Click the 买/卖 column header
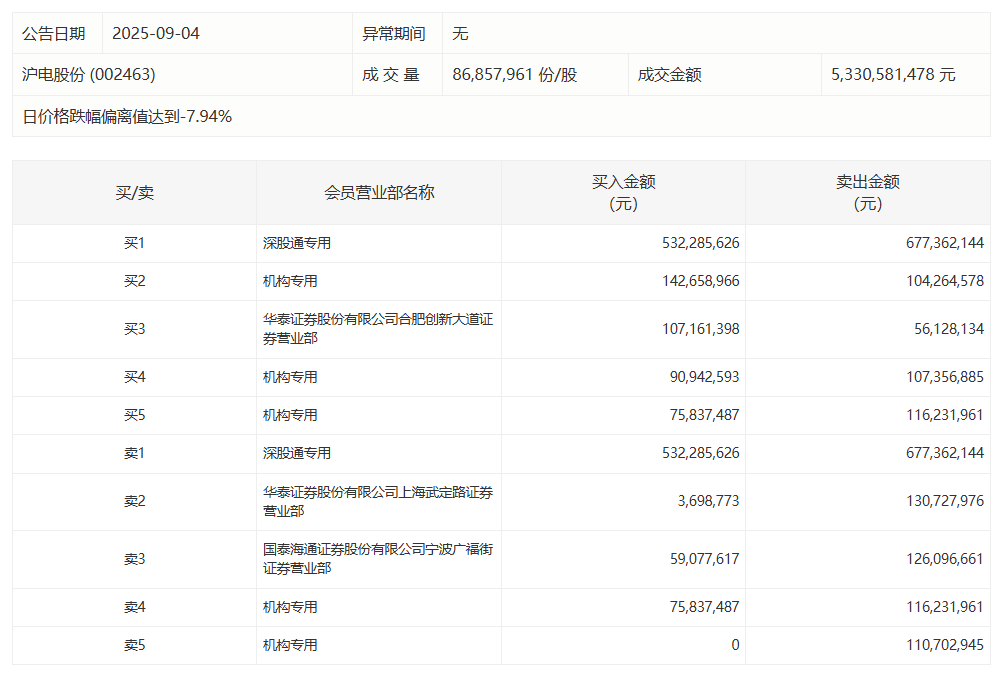Screen dimensions: 1001x680 coord(135,193)
